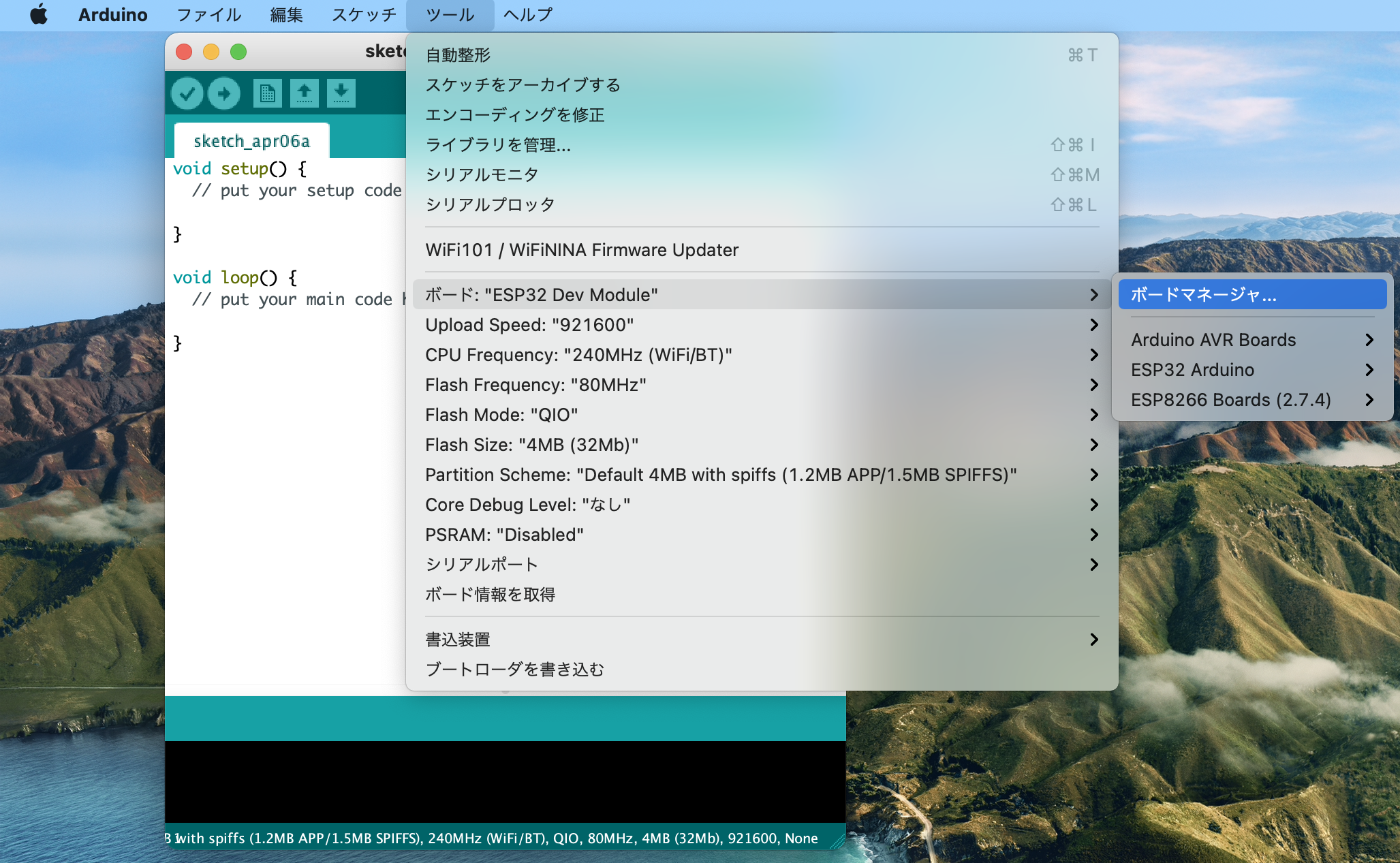Click the Save sketch down-arrow icon

(x=341, y=93)
